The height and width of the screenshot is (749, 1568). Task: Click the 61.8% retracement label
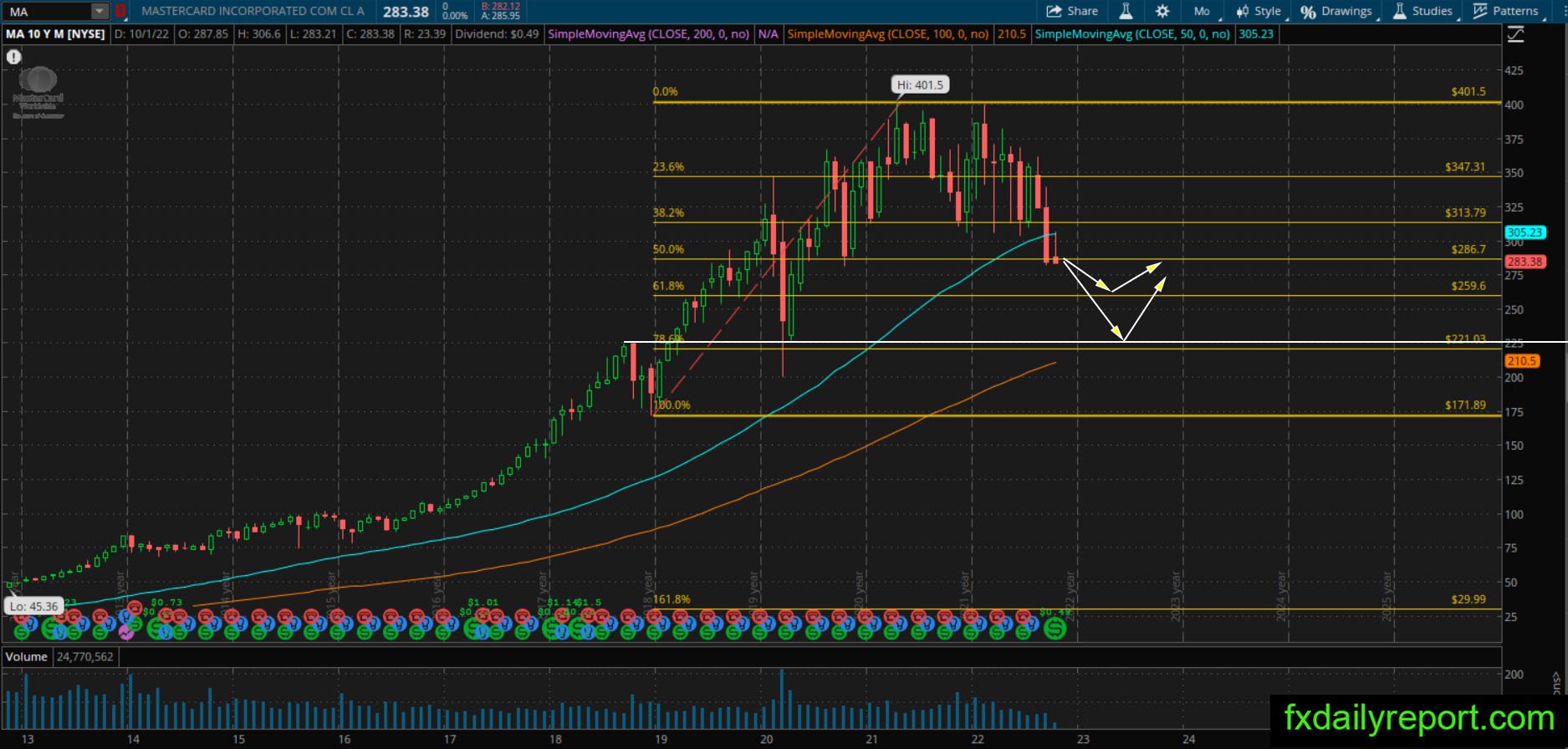coord(668,286)
